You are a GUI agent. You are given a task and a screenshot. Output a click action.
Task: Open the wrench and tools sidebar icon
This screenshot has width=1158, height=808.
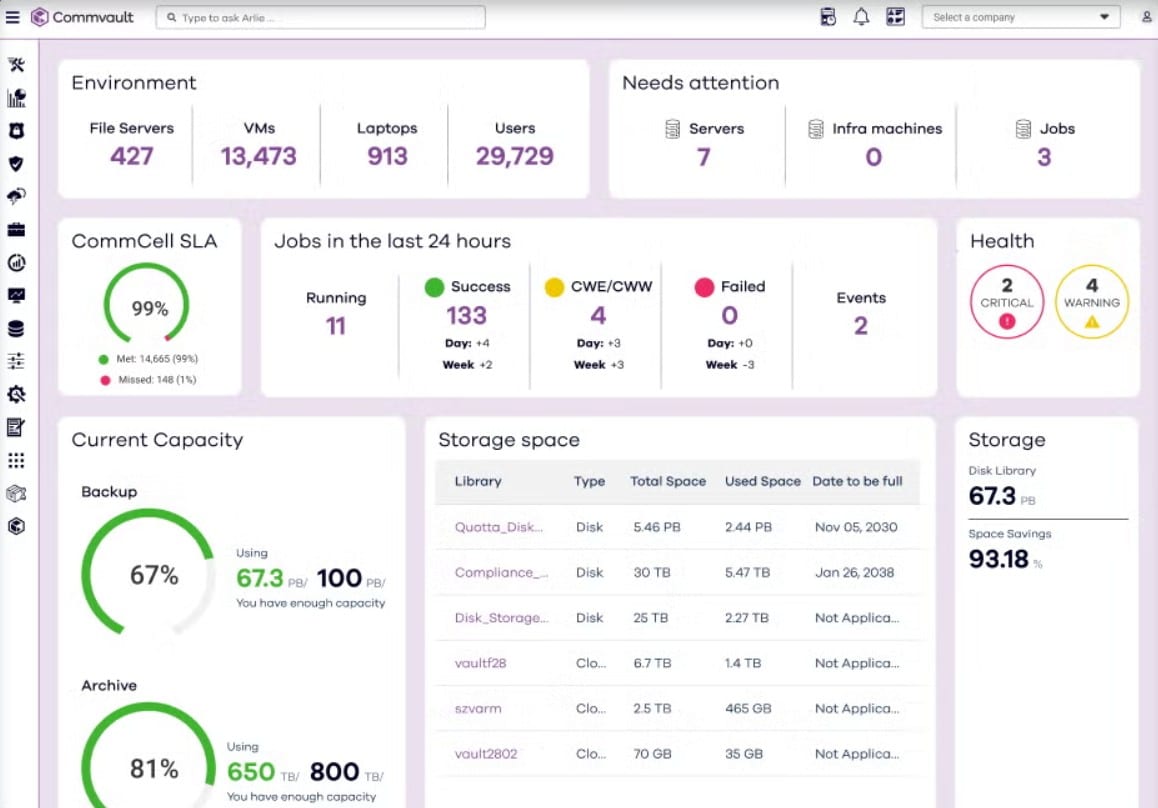tap(16, 65)
